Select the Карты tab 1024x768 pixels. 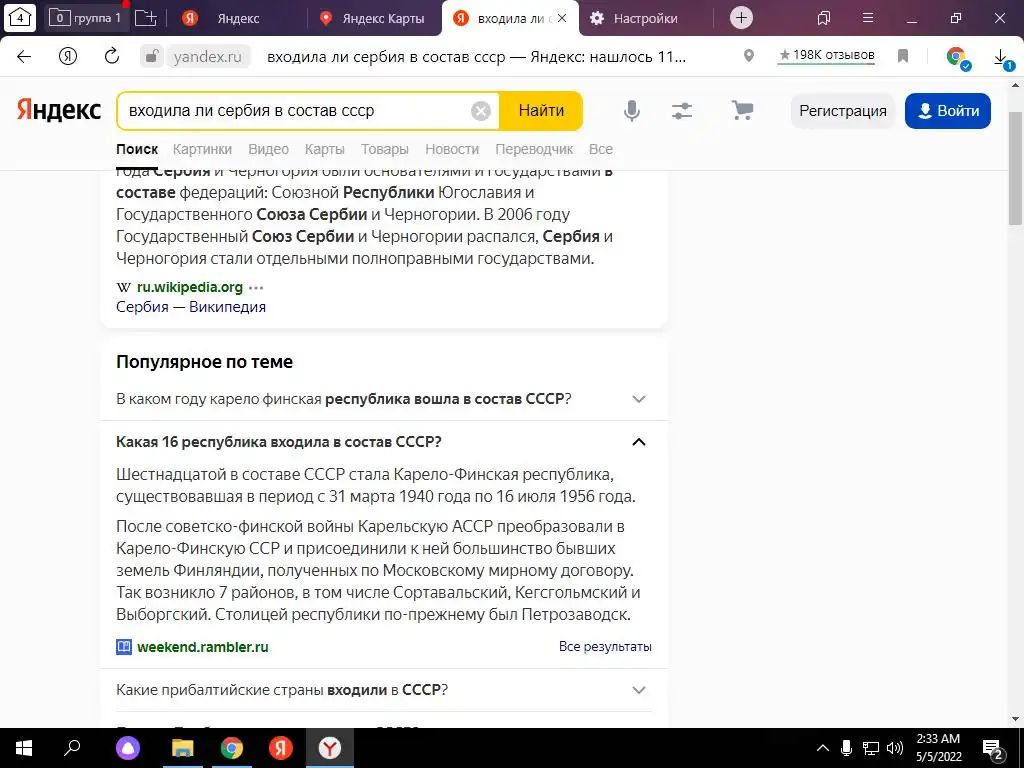[325, 149]
